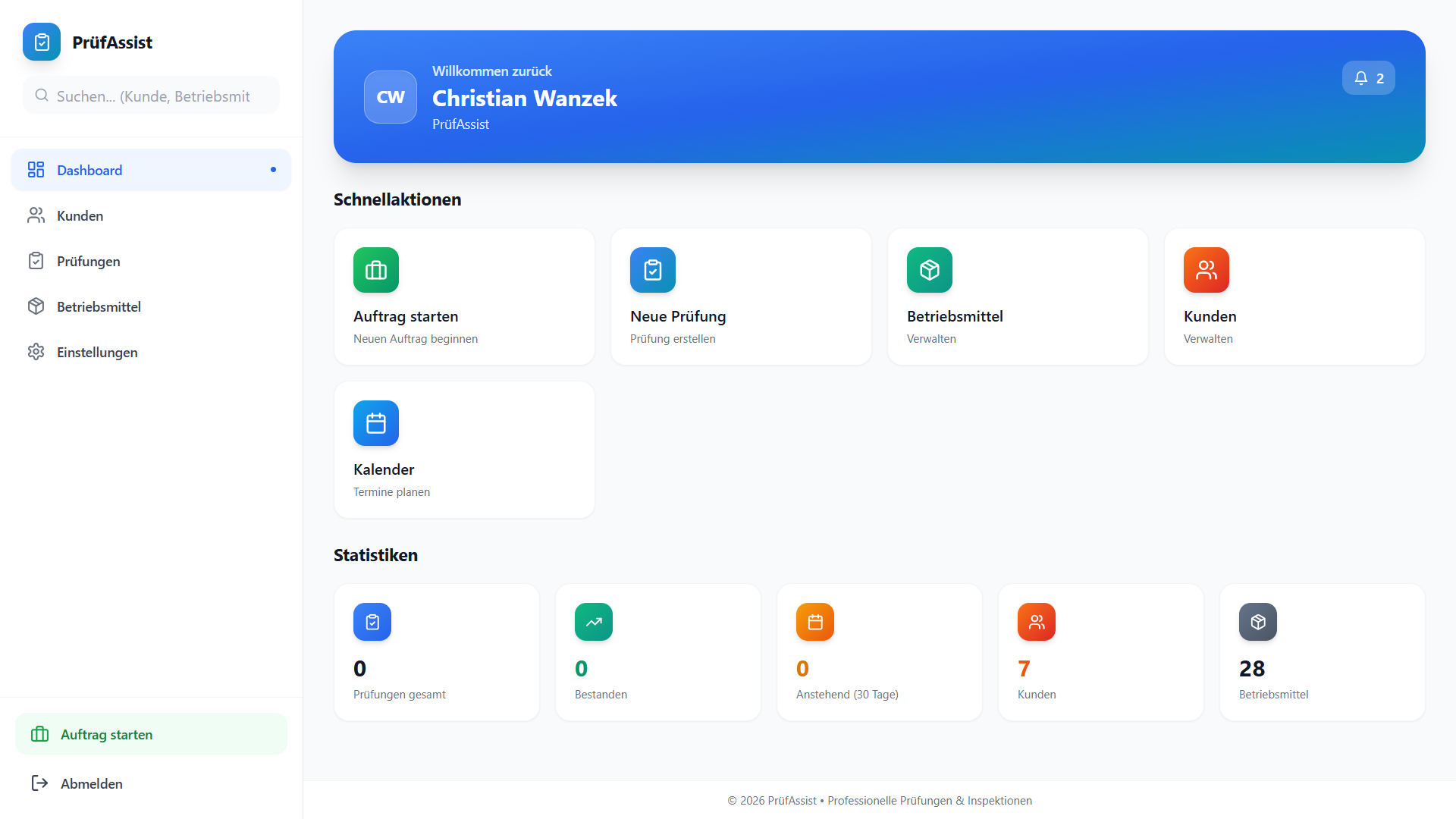Click the blue calendar icon on Kalender card
Screen dimensions: 1456x819
(x=375, y=423)
